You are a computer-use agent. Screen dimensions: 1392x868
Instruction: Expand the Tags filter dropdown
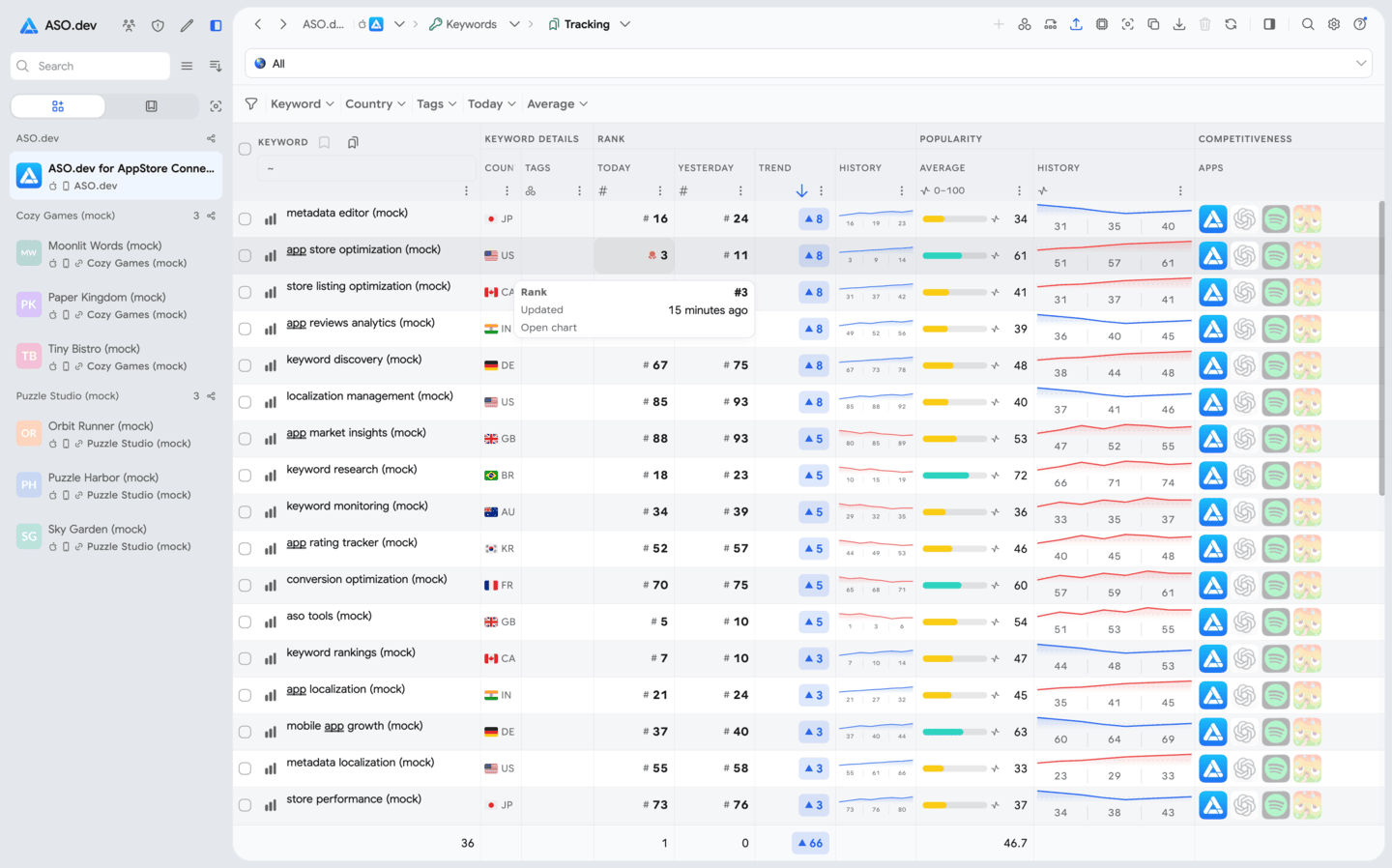point(436,103)
